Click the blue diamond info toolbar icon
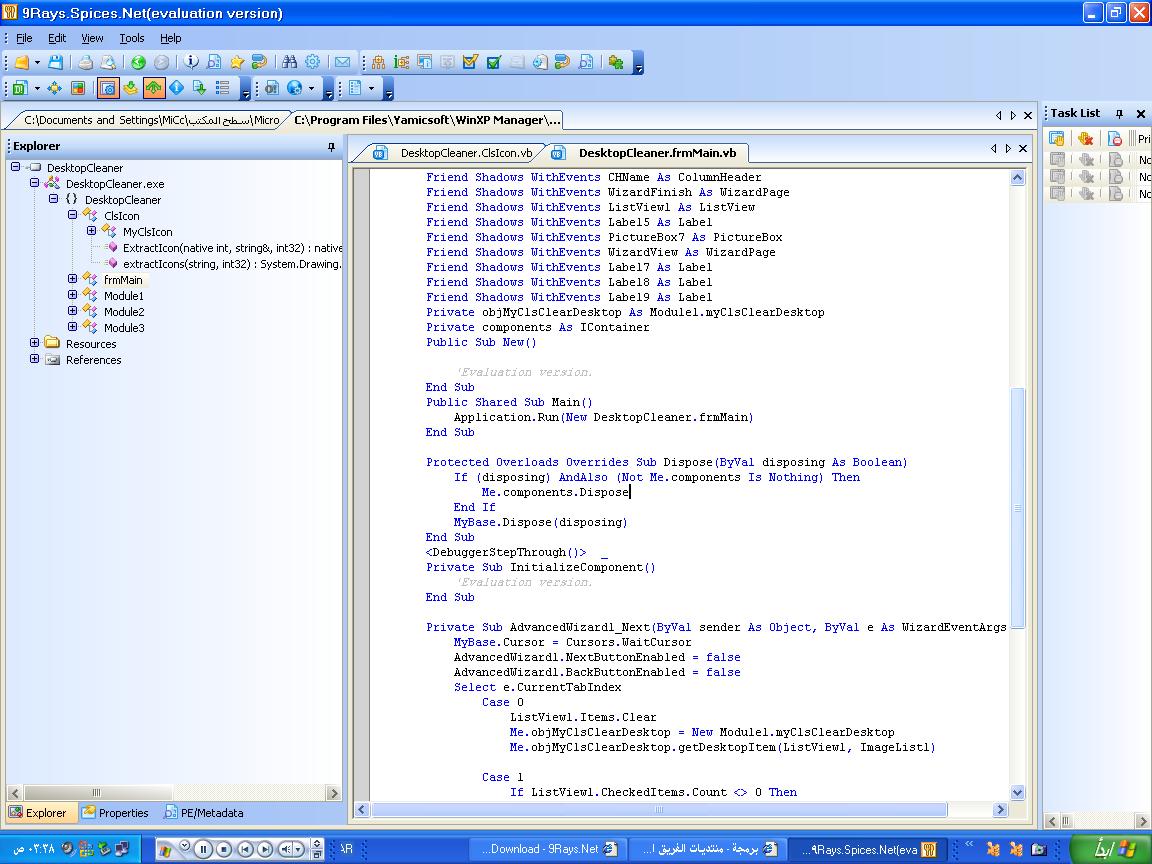Screen dimensions: 1152x864 coord(176,88)
